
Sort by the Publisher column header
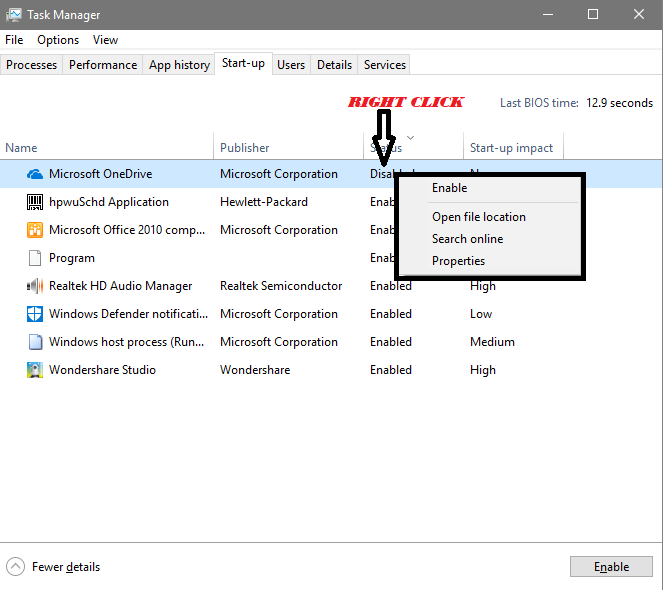click(x=288, y=148)
